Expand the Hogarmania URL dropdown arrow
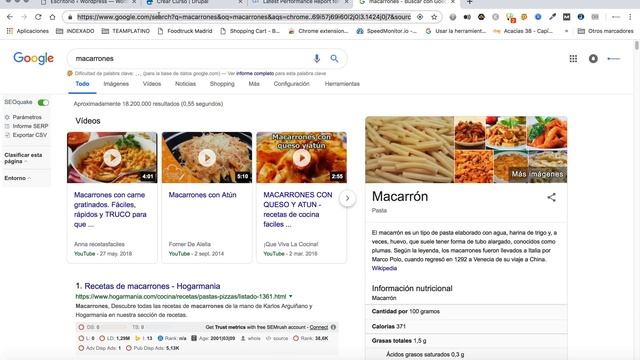The height and width of the screenshot is (360, 640). pyautogui.click(x=291, y=296)
